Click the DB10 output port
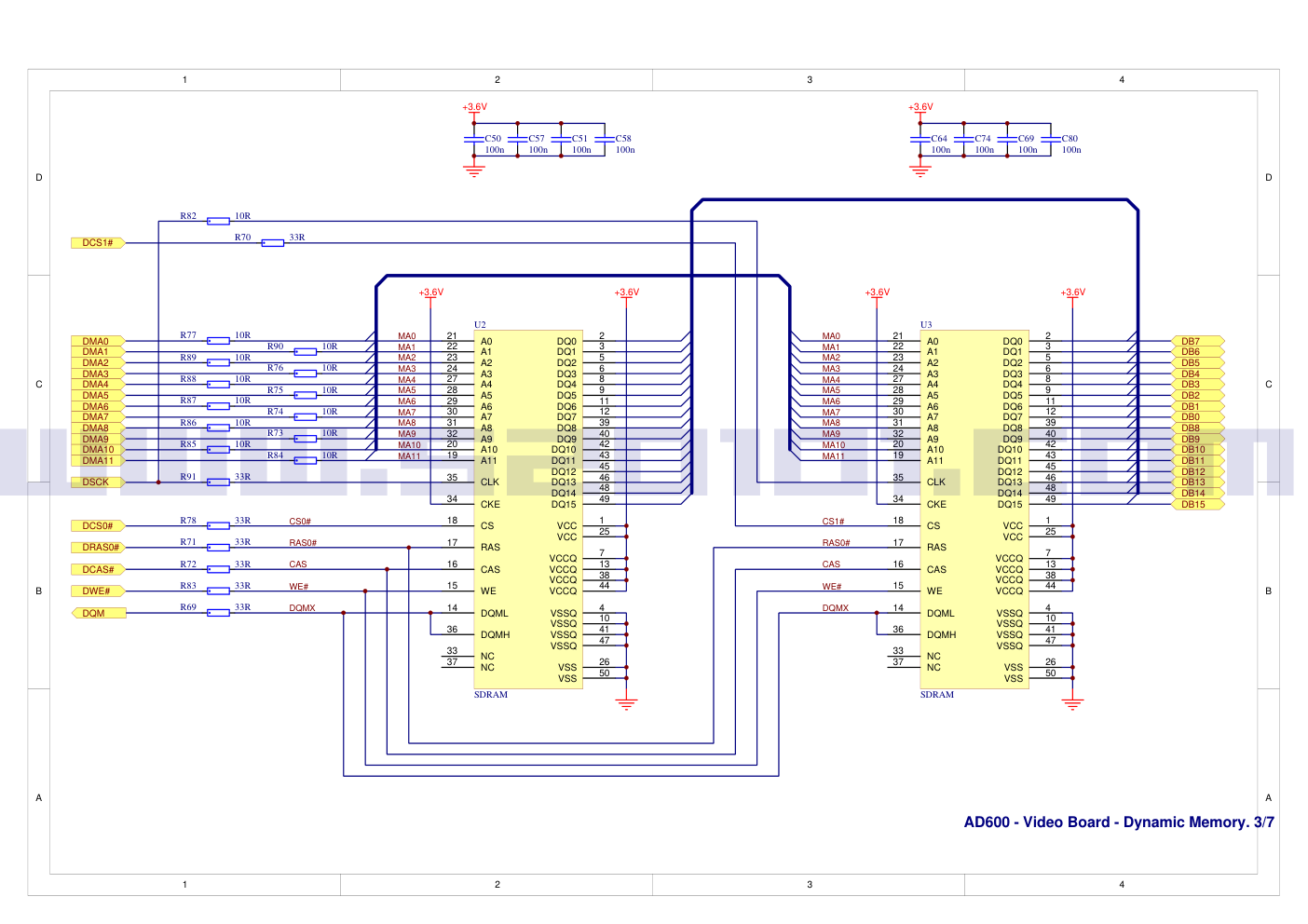This screenshot has height=924, width=1308. pyautogui.click(x=1197, y=450)
